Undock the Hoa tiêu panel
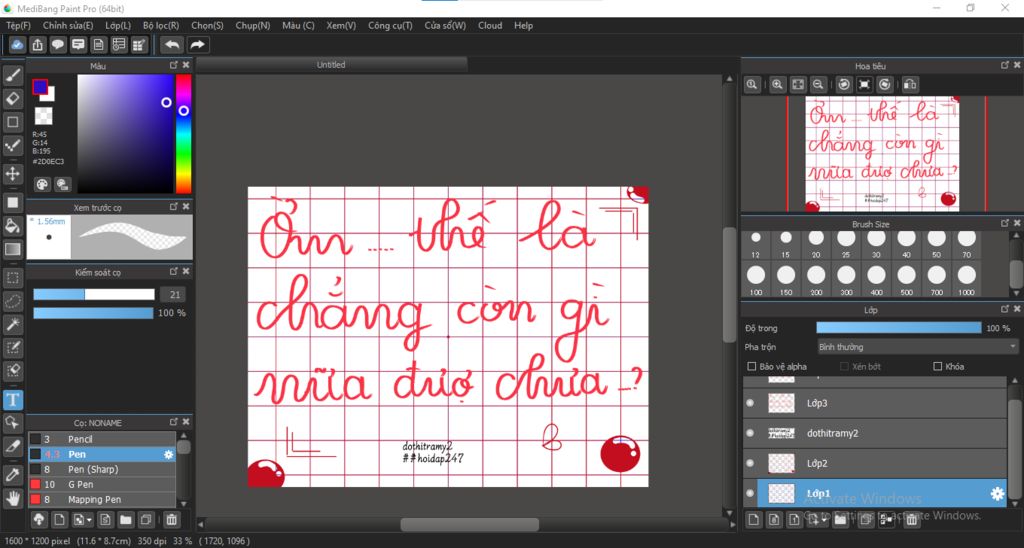The width and height of the screenshot is (1024, 548). point(1005,65)
